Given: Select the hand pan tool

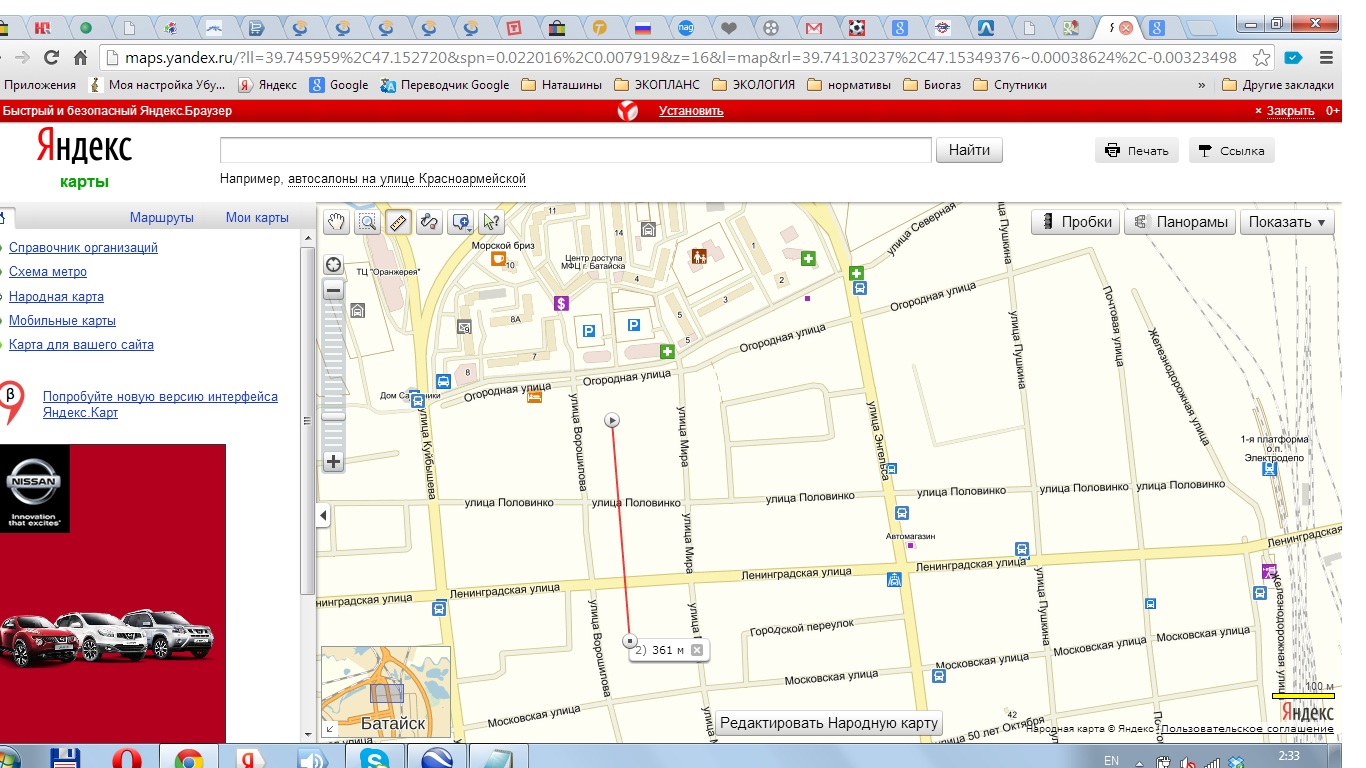Looking at the screenshot, I should pos(336,222).
